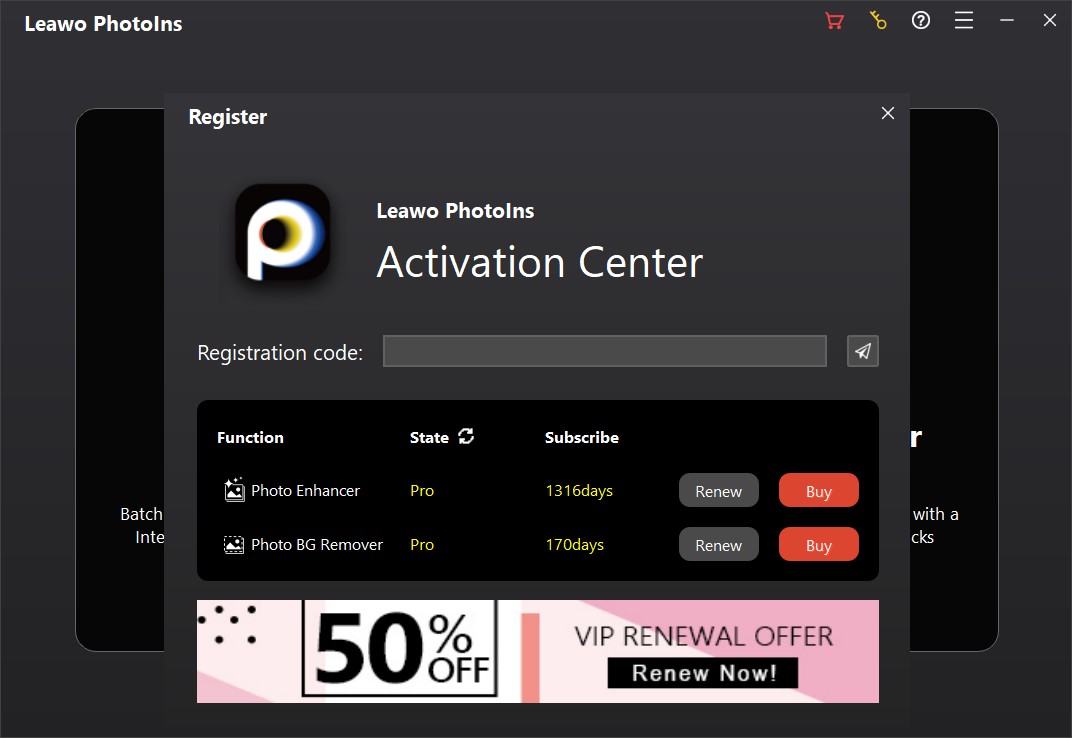
Task: Click the Leawo PhotoIns title bar label
Action: (103, 24)
